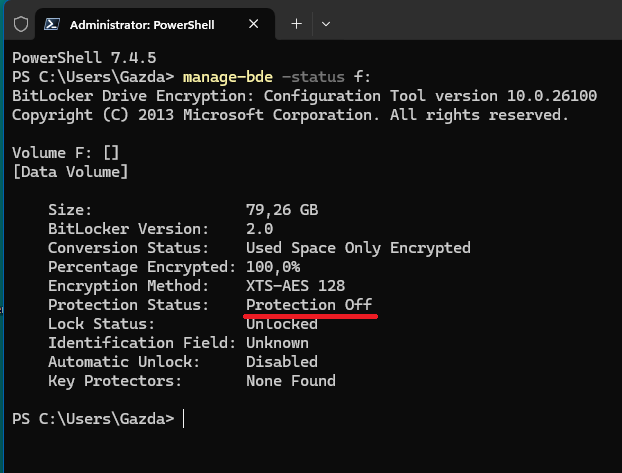Click the '100,0%' percentage encrypted value
The height and width of the screenshot is (473, 622).
[273, 267]
